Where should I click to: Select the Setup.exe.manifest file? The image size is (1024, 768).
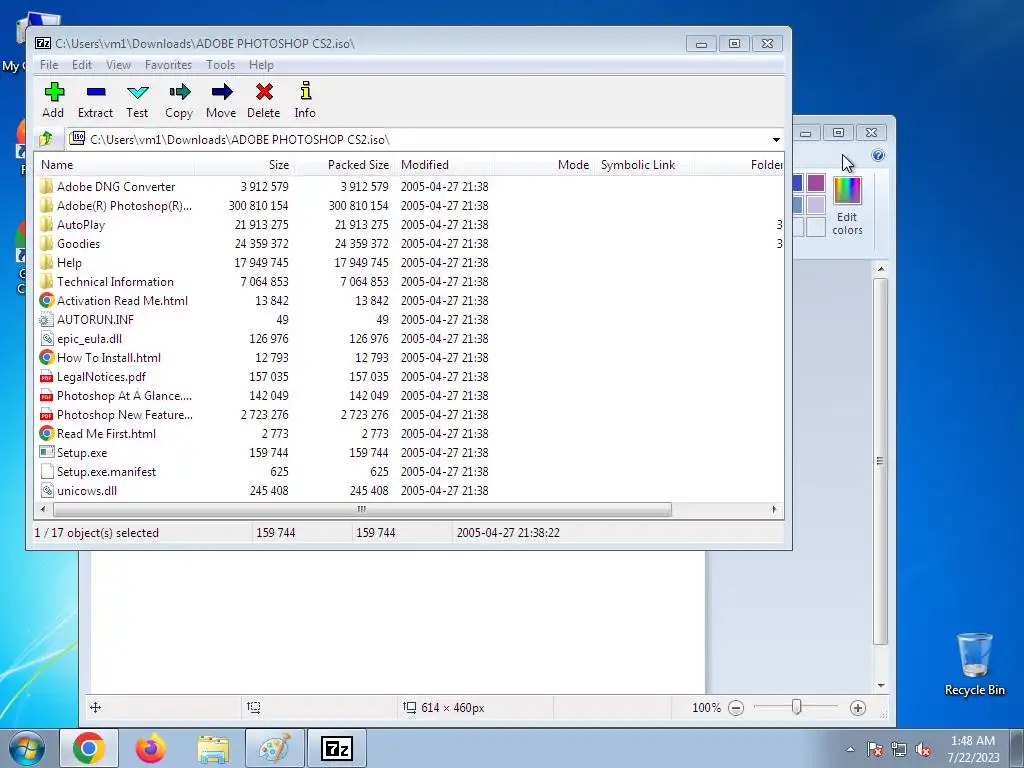106,472
